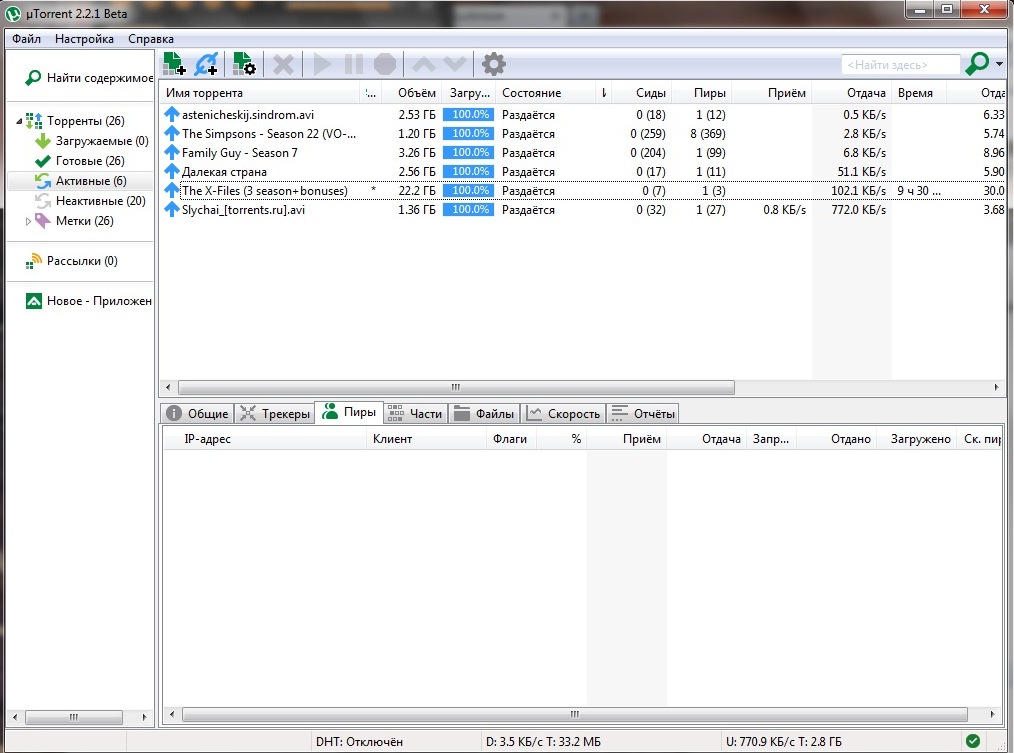Switch to the Части tab
This screenshot has height=753, width=1014.
(415, 414)
